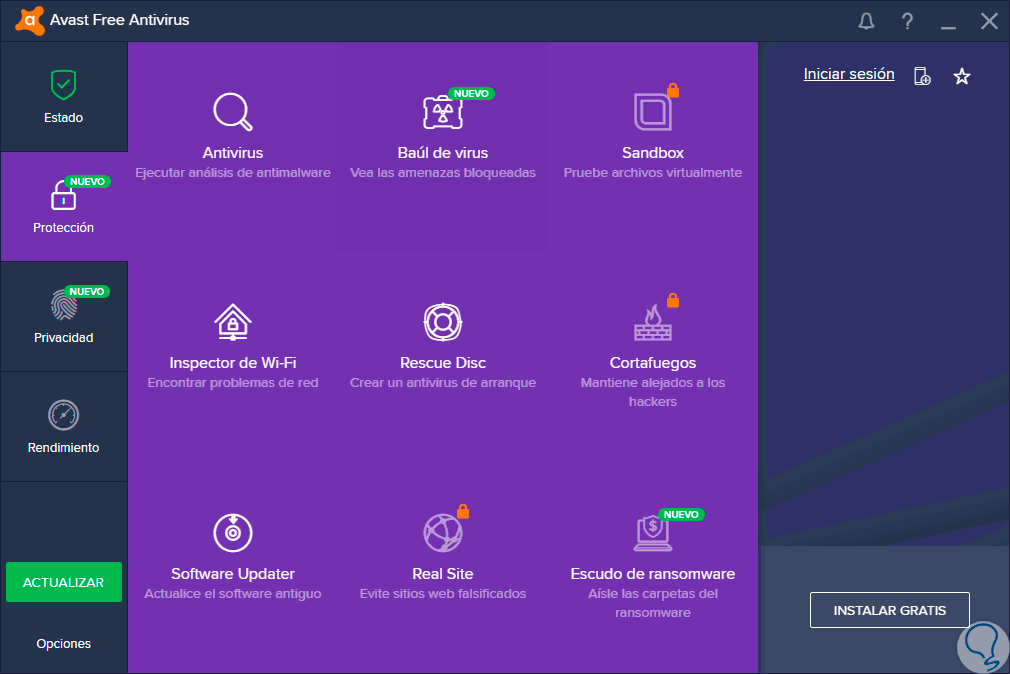
Task: Click the Cortafuegos title text
Action: pyautogui.click(x=653, y=363)
